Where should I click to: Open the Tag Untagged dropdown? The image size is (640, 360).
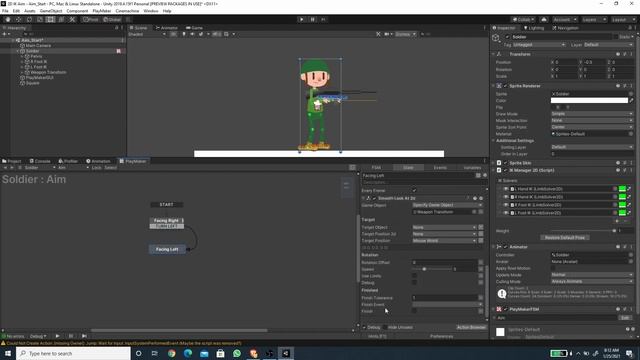click(539, 45)
